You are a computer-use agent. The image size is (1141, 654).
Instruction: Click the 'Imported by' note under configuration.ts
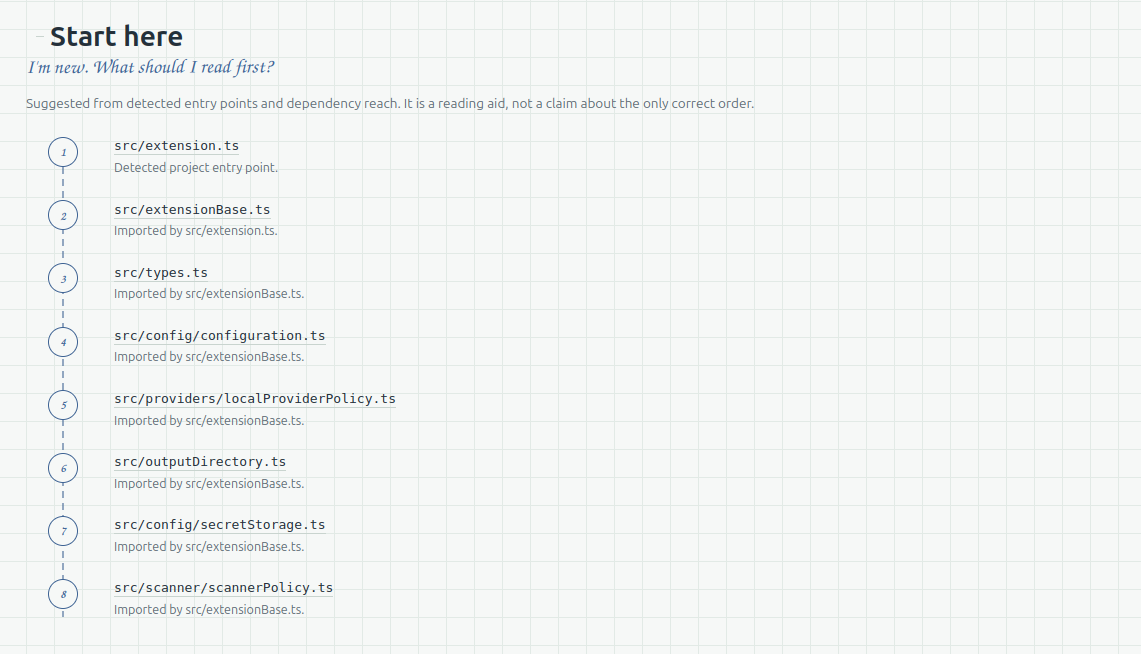click(x=209, y=356)
